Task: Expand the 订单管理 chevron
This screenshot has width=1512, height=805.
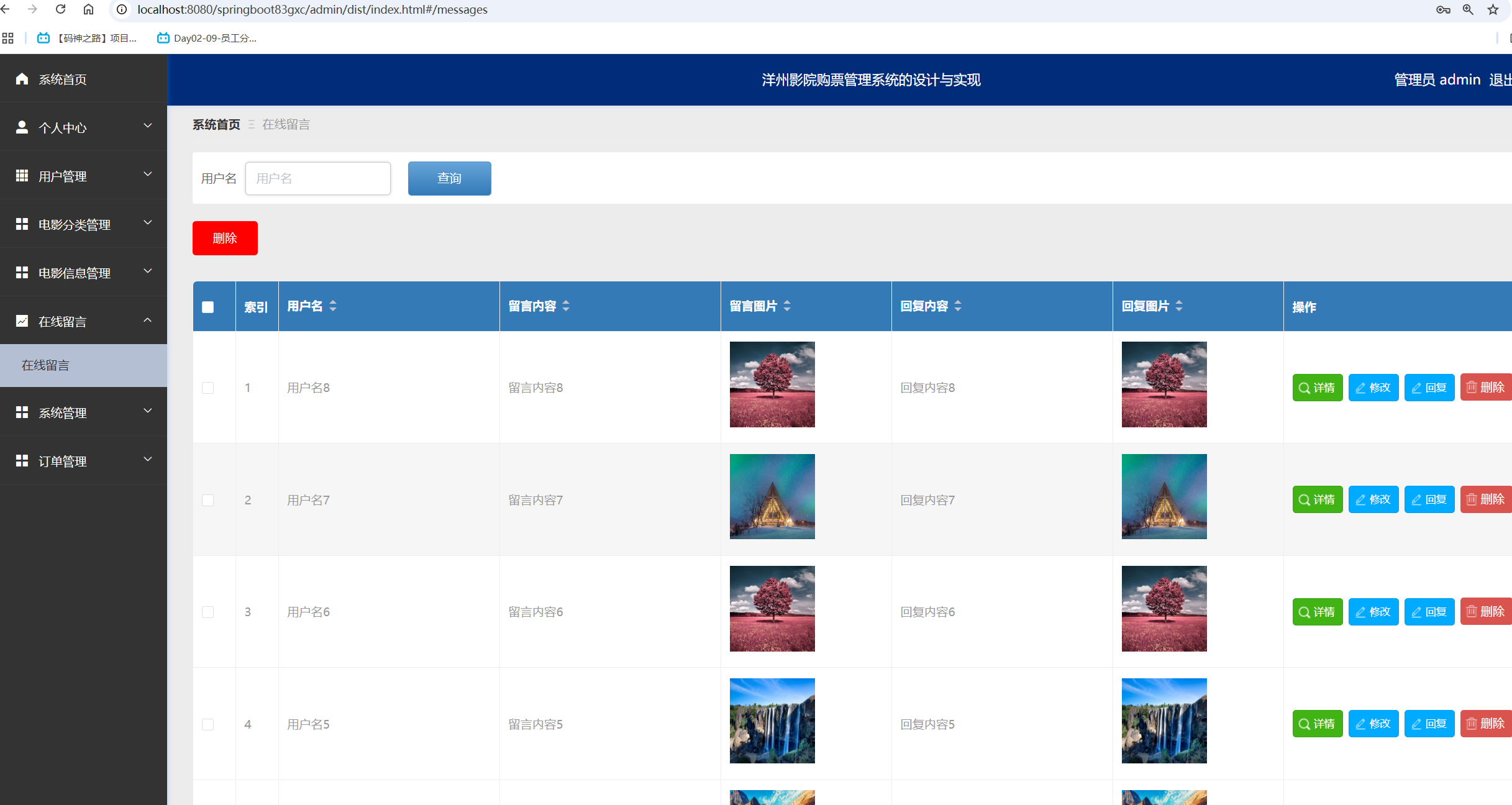Action: click(x=148, y=460)
